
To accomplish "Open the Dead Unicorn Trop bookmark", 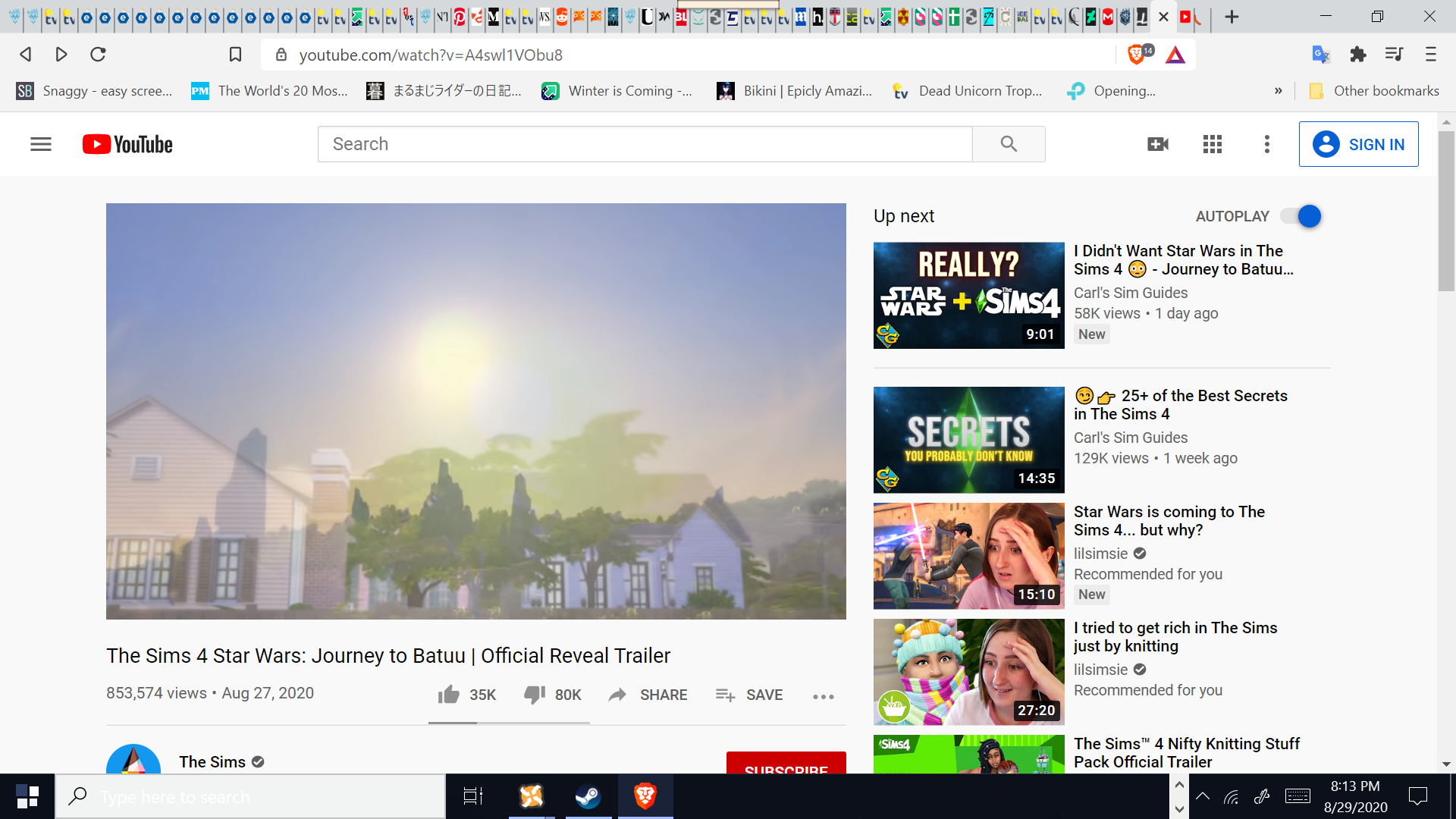I will [967, 91].
